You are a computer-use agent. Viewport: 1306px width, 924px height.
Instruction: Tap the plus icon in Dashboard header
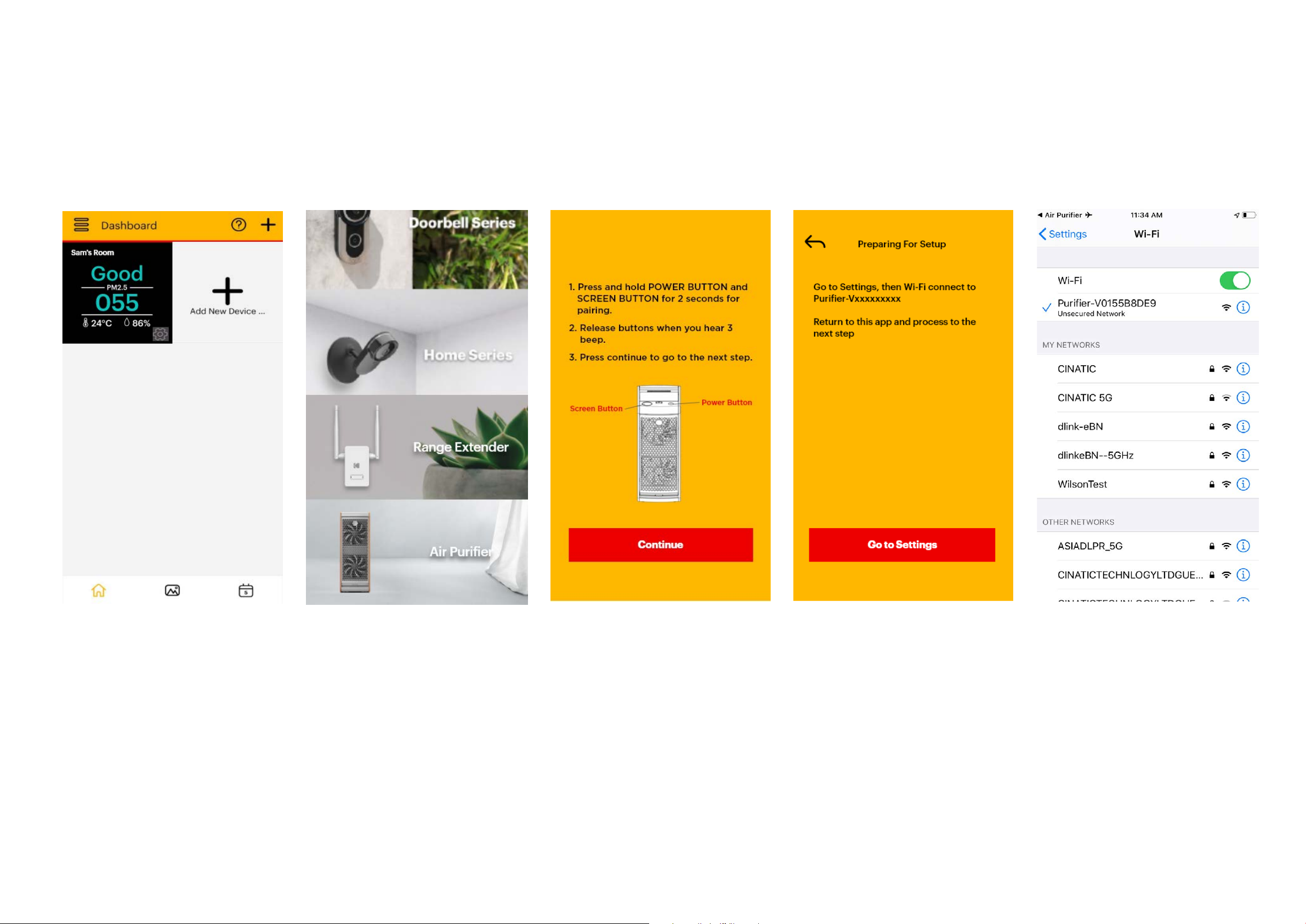[268, 225]
